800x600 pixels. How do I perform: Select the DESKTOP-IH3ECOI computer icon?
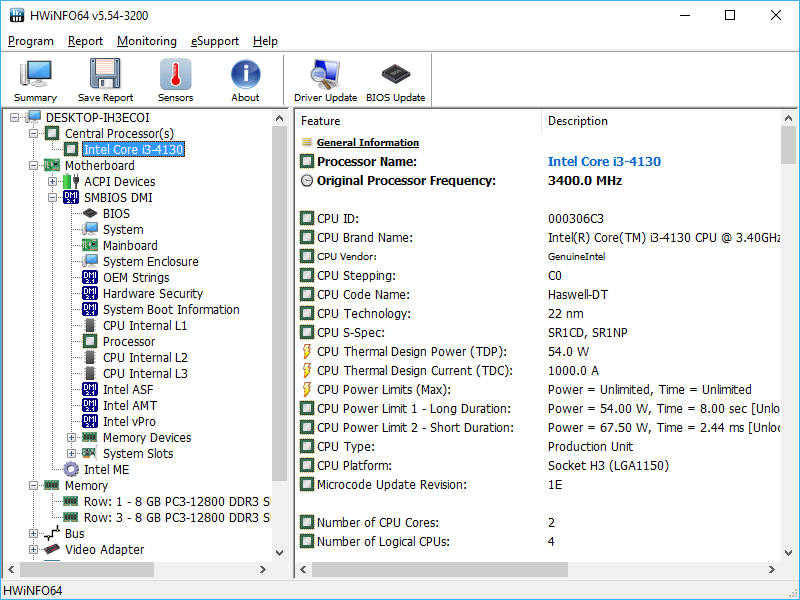coord(34,117)
